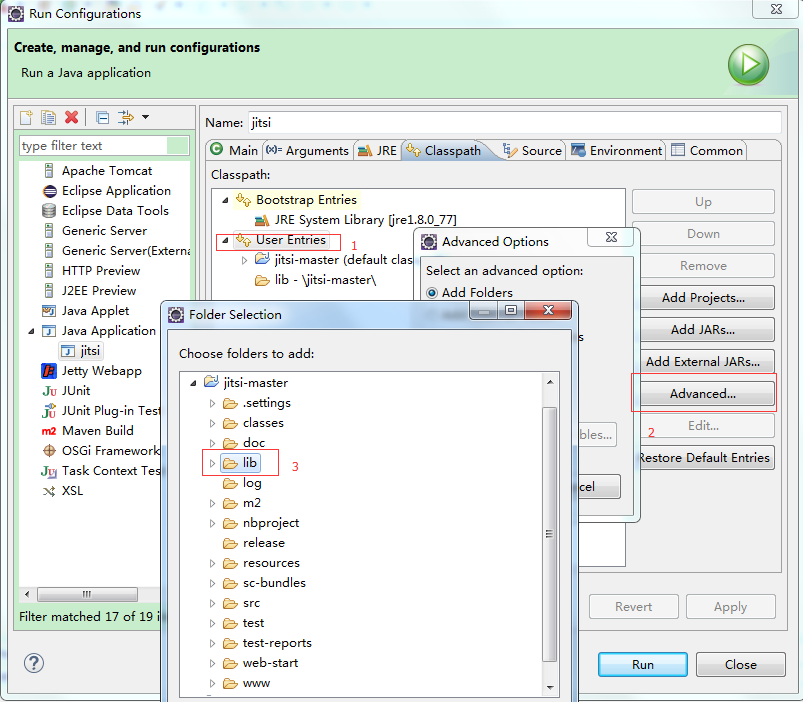
Task: Click the Help question mark icon
Action: (x=34, y=663)
